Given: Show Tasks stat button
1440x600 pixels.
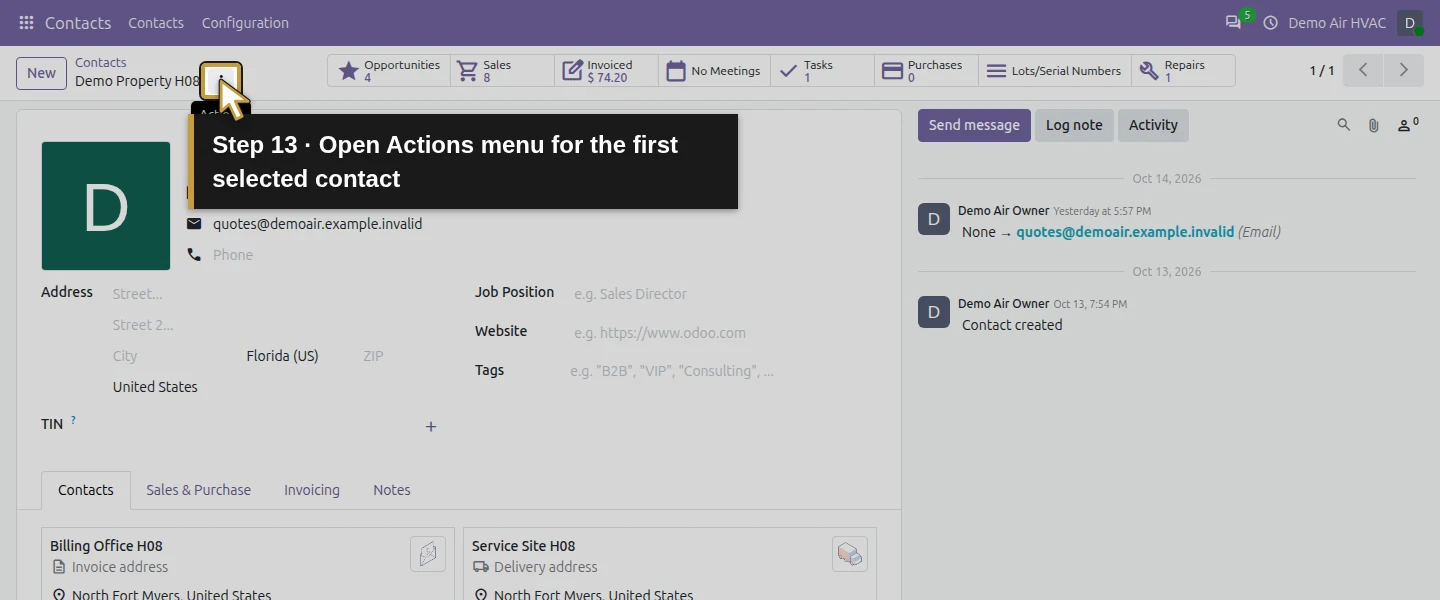Looking at the screenshot, I should 822,71.
